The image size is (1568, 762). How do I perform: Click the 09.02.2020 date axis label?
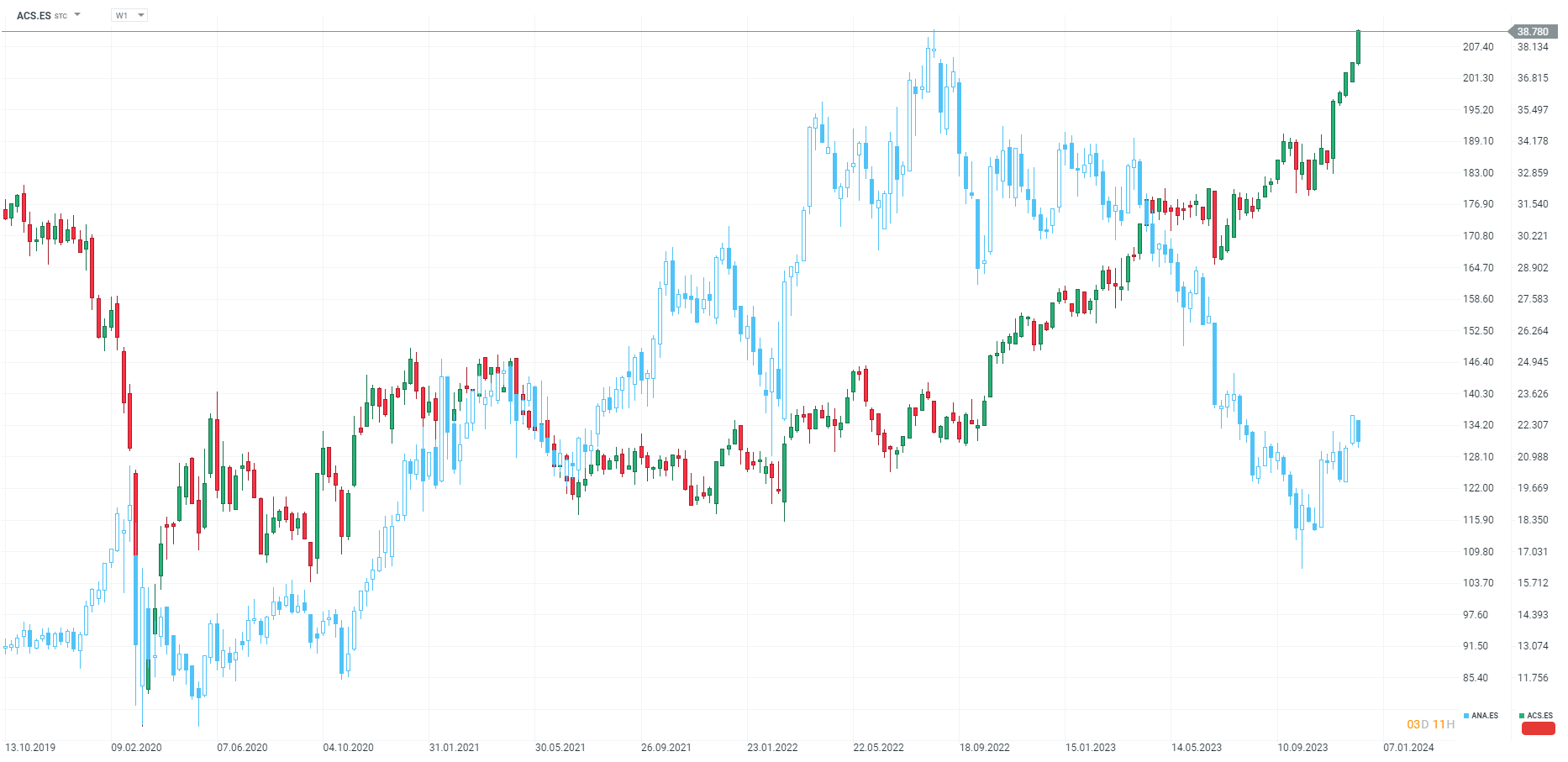click(x=136, y=747)
